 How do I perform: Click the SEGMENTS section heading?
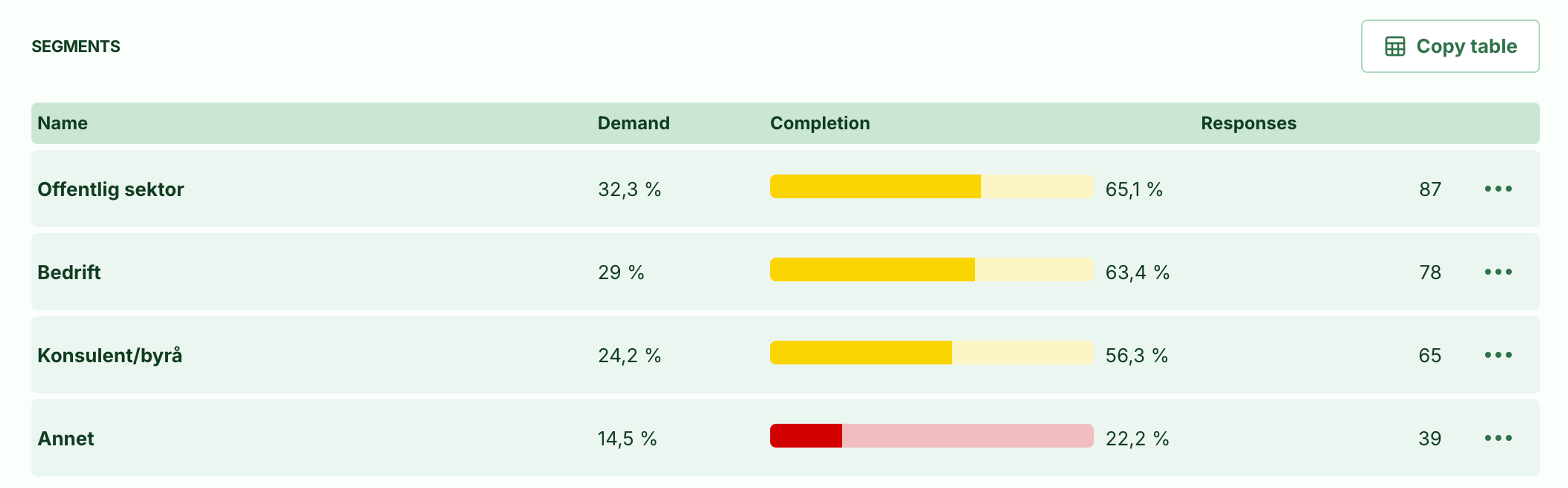tap(76, 46)
